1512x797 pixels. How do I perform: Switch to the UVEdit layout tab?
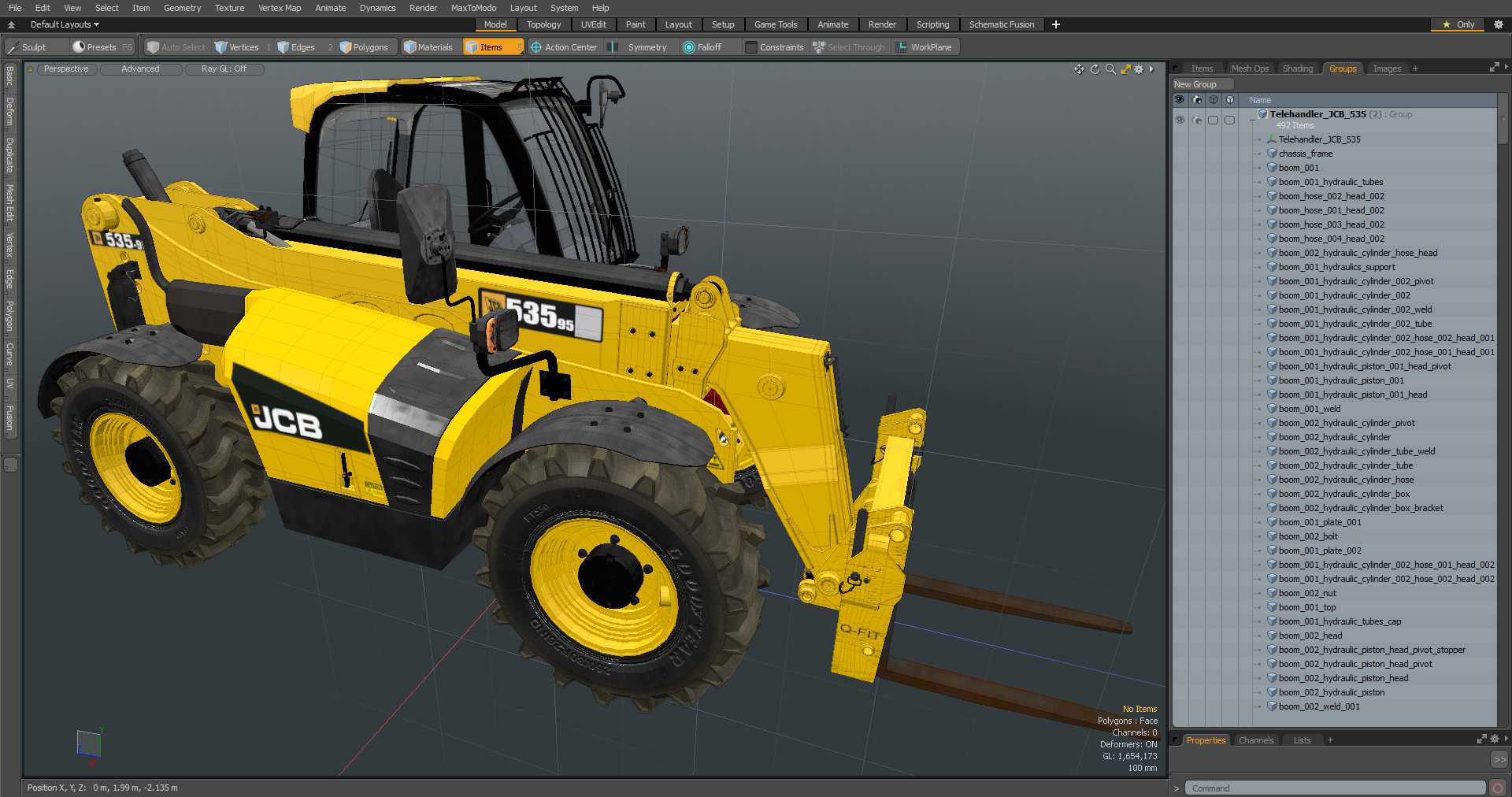click(593, 24)
